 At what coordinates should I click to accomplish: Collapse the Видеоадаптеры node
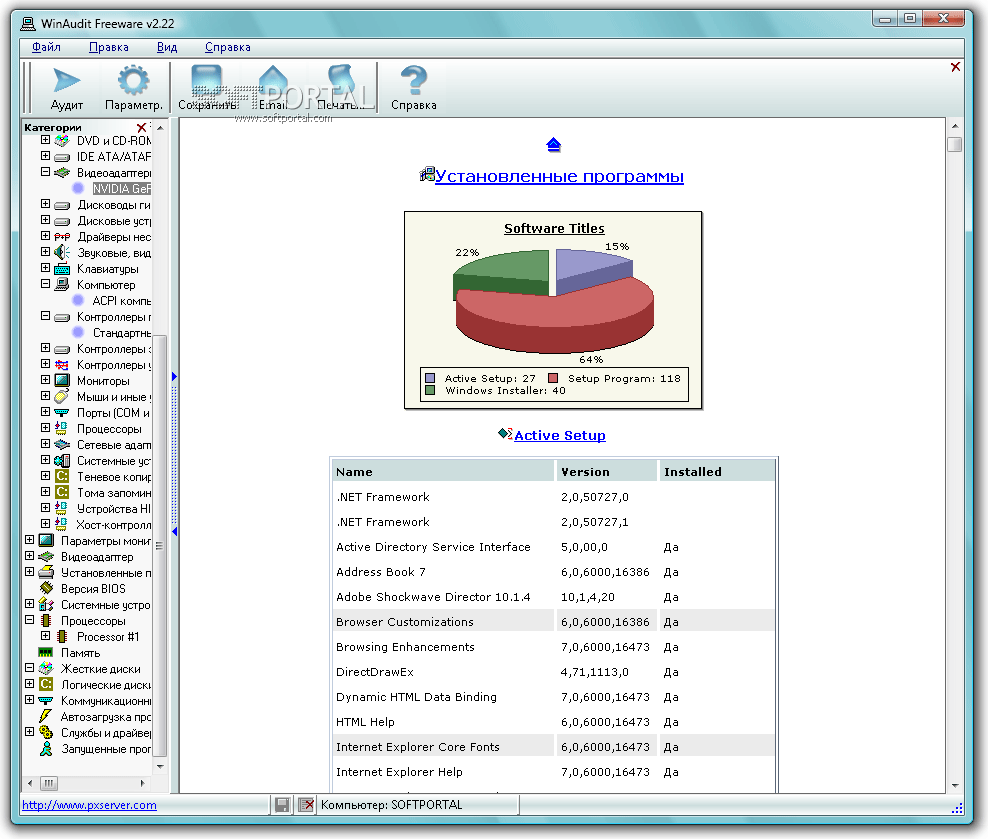45,171
